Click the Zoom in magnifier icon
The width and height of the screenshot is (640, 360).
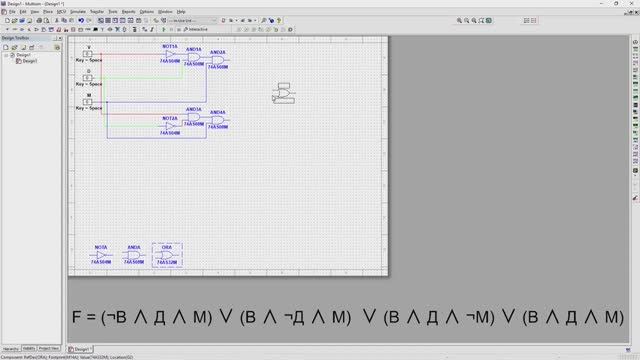[459, 20]
